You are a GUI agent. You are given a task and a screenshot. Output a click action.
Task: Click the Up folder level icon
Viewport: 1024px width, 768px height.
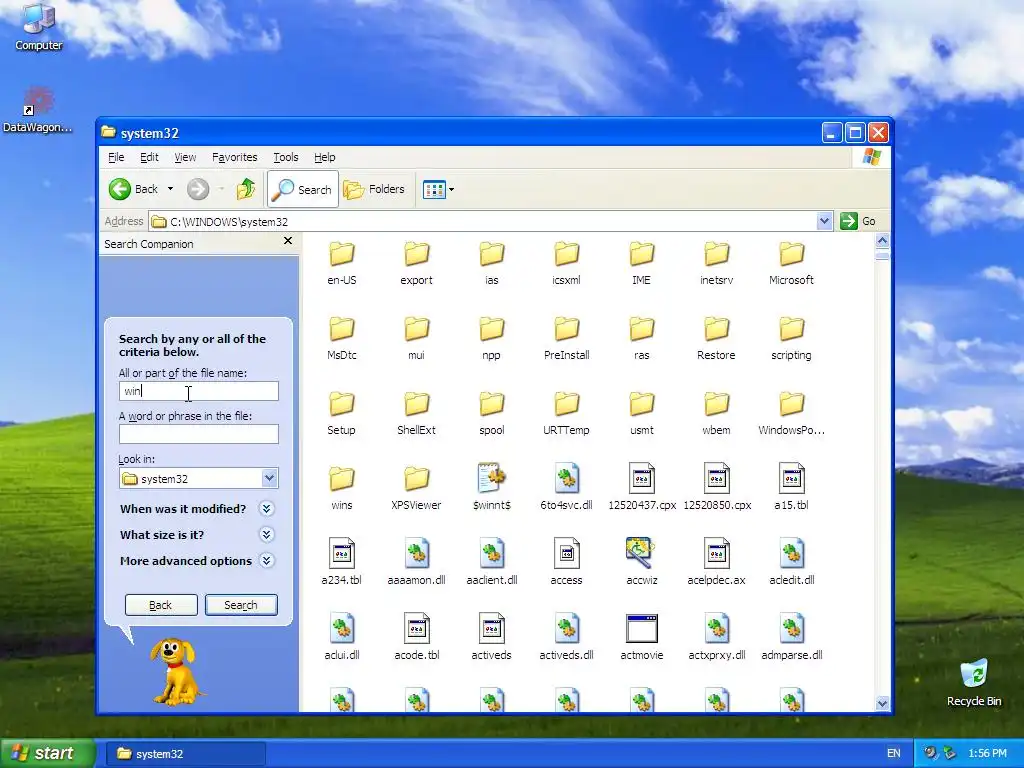pos(246,189)
